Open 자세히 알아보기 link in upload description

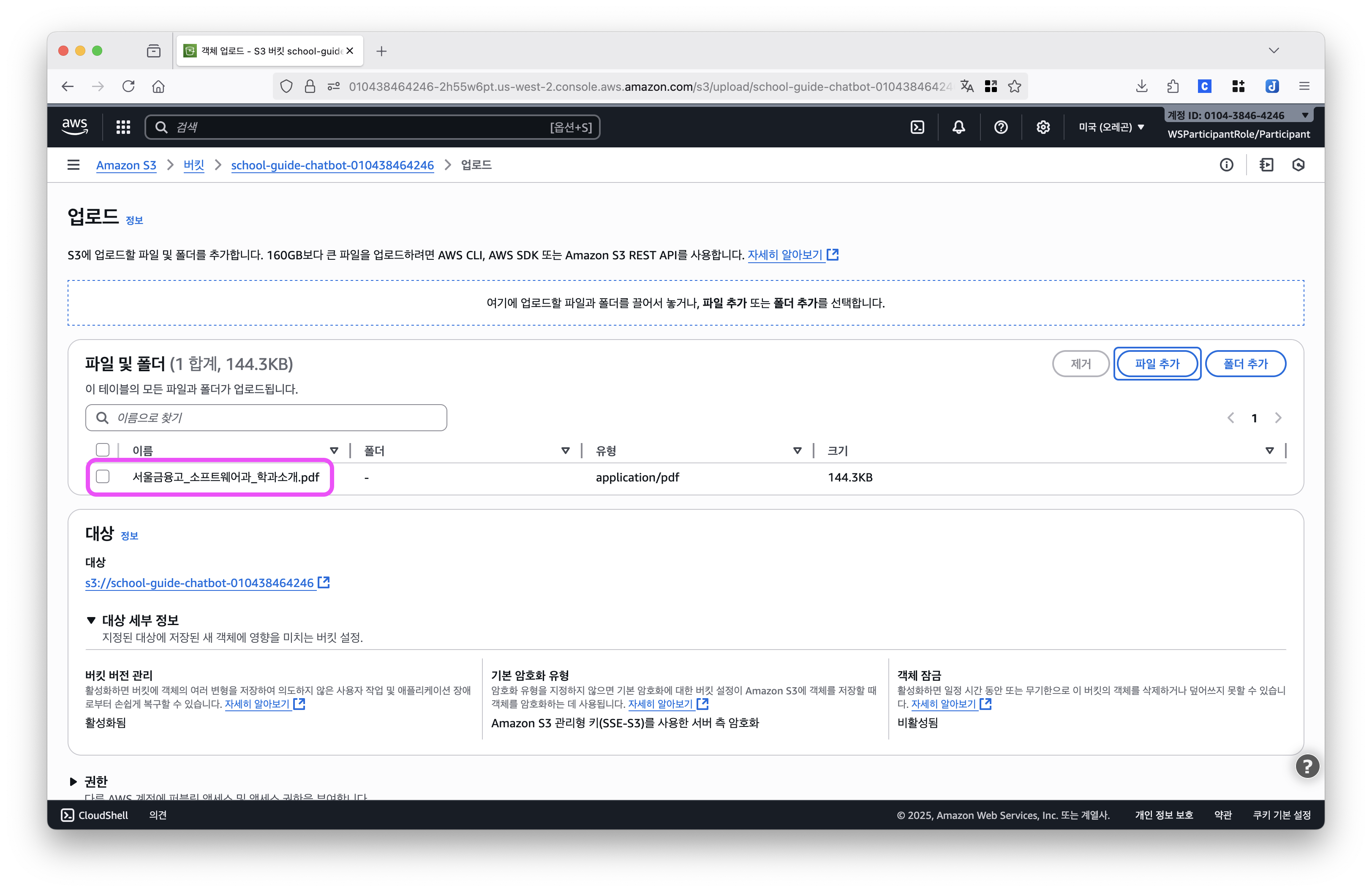[x=793, y=255]
